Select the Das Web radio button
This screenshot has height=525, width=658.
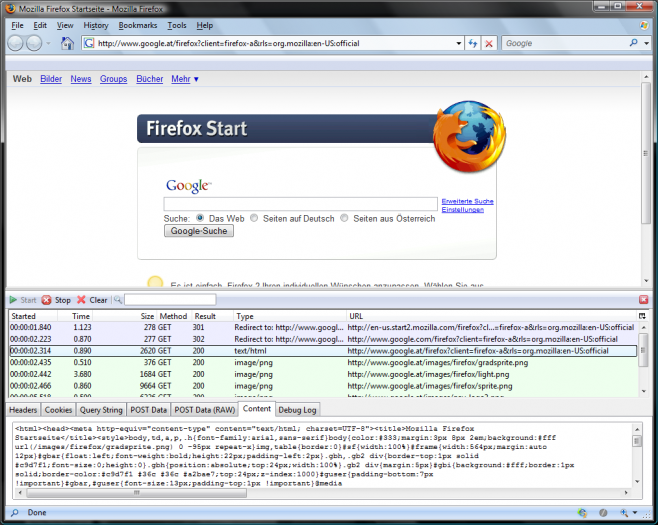[x=200, y=218]
